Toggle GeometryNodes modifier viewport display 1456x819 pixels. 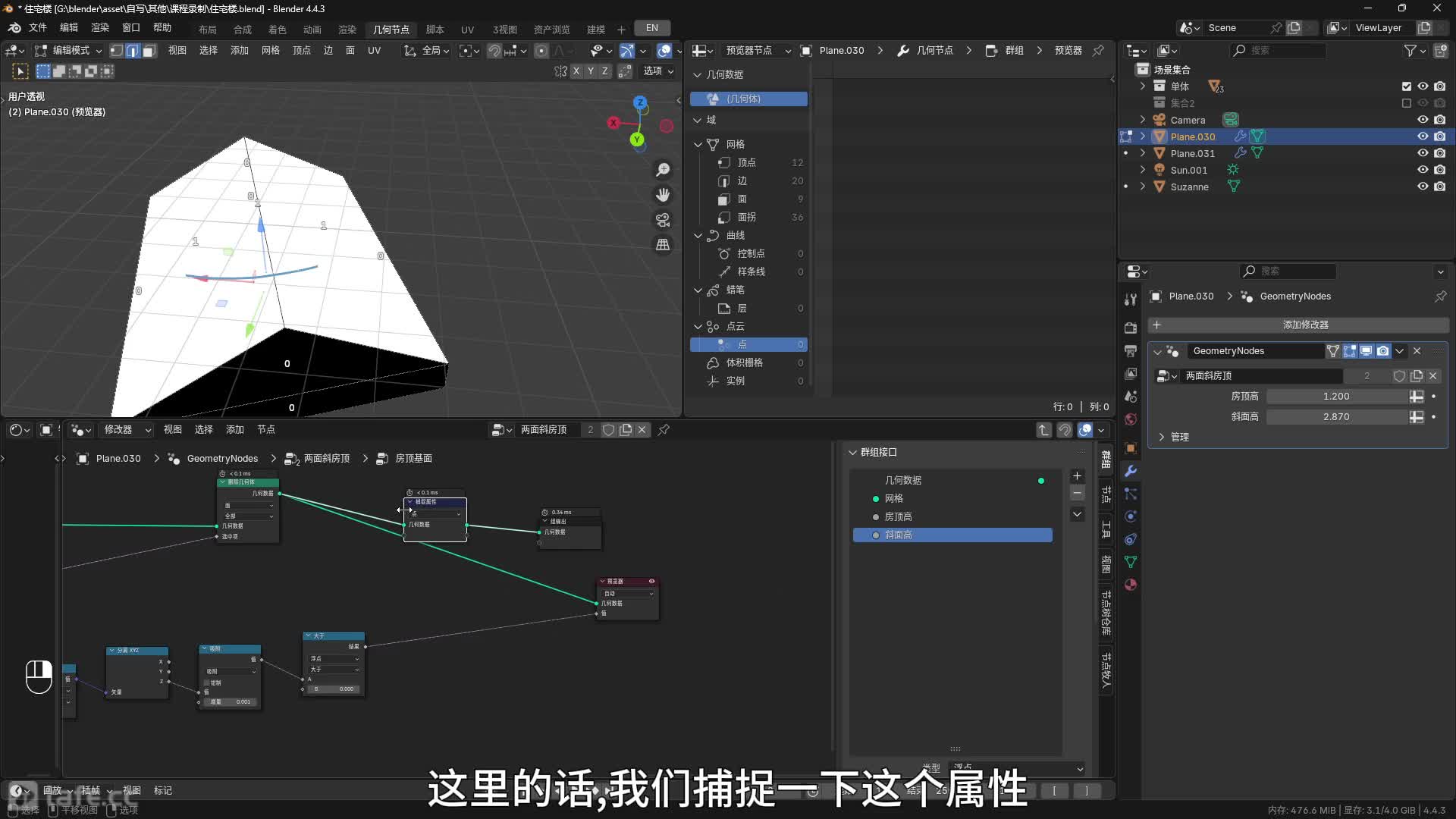pos(1366,351)
